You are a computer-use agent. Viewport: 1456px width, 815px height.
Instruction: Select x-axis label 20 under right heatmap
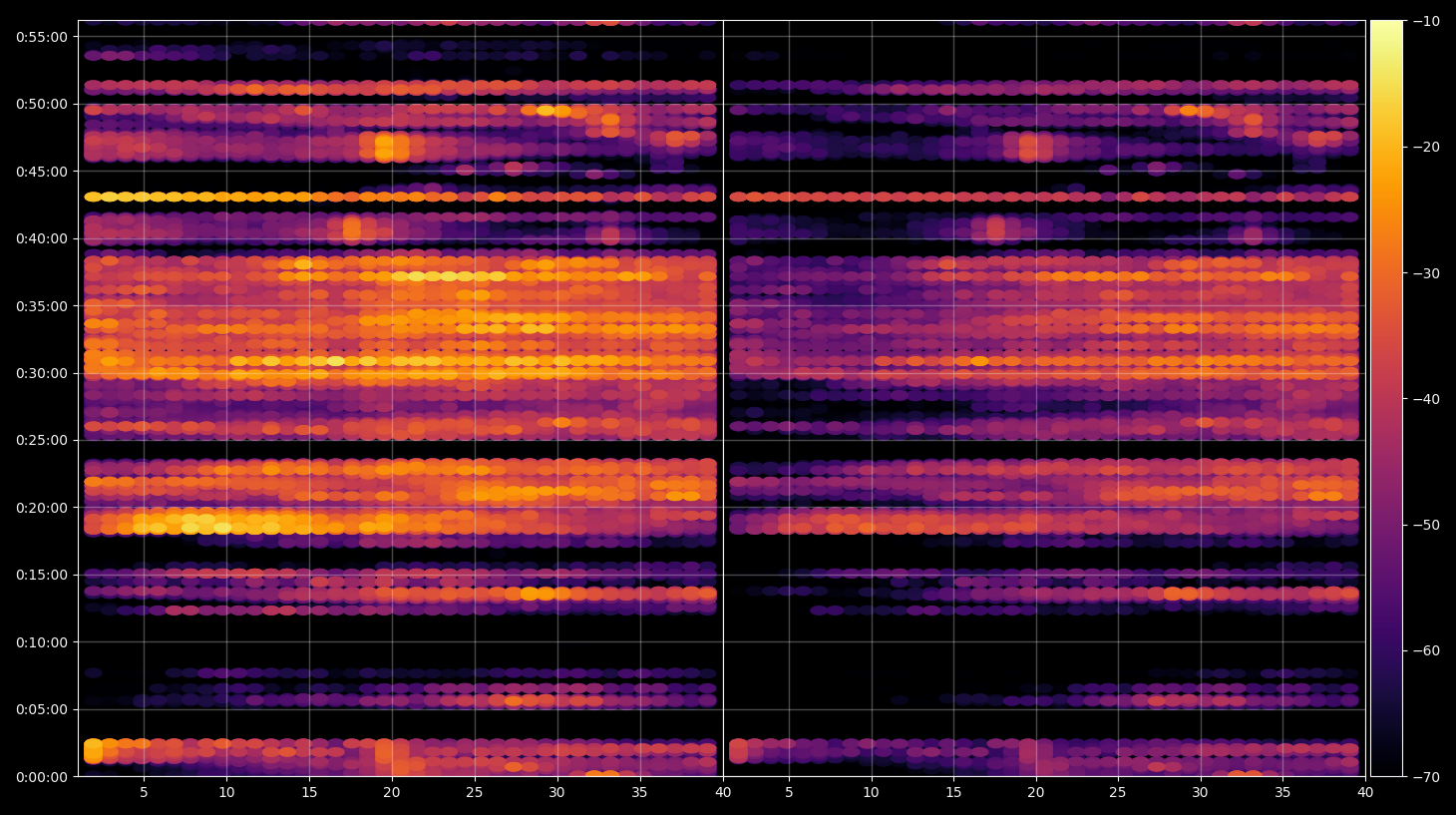(x=1036, y=793)
